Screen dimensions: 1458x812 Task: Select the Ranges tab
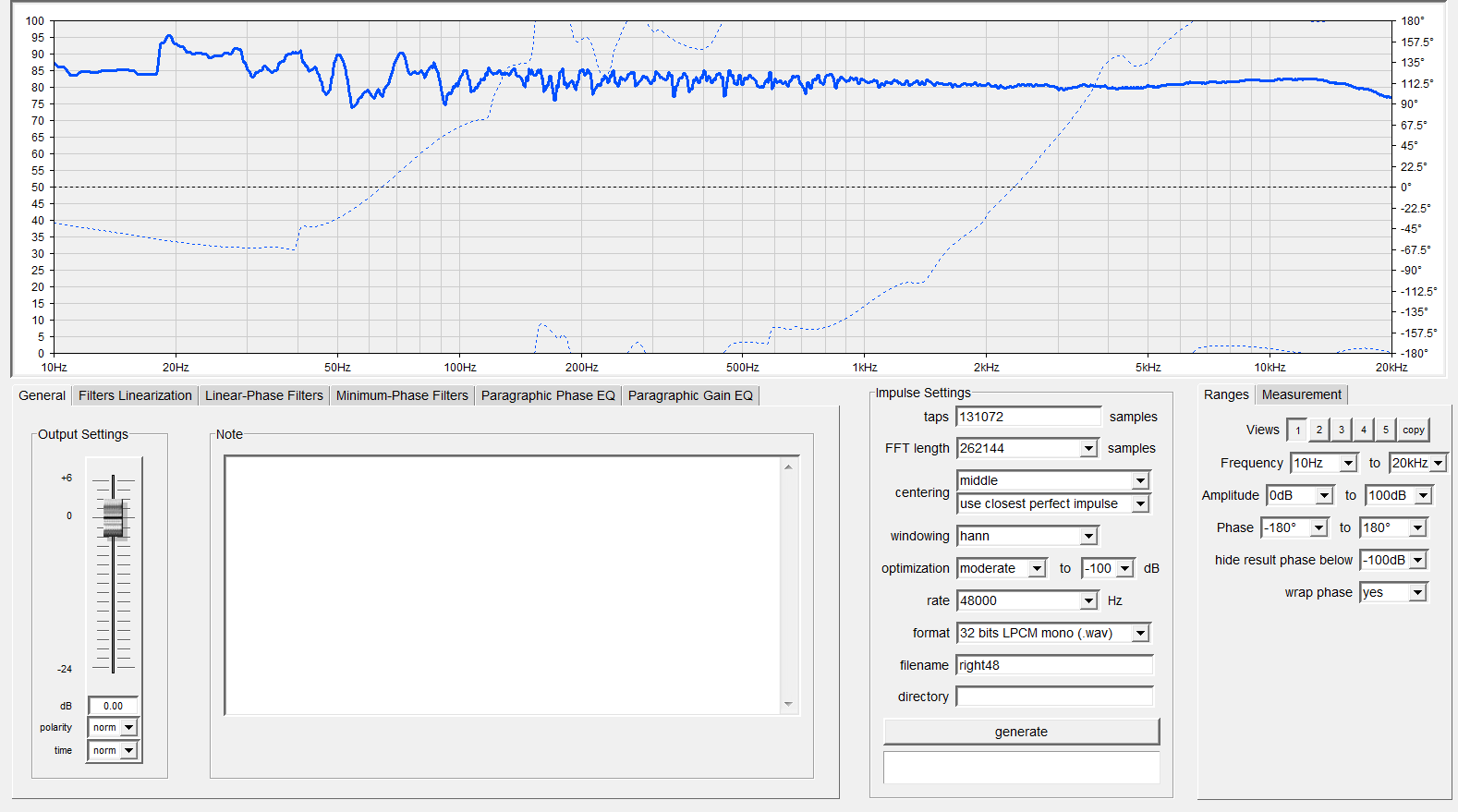[x=1226, y=394]
